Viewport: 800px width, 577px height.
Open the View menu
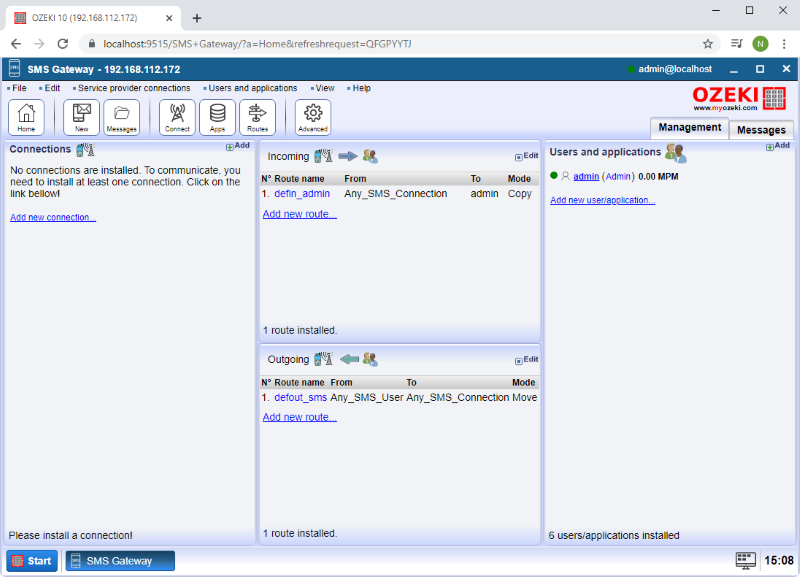(x=324, y=88)
